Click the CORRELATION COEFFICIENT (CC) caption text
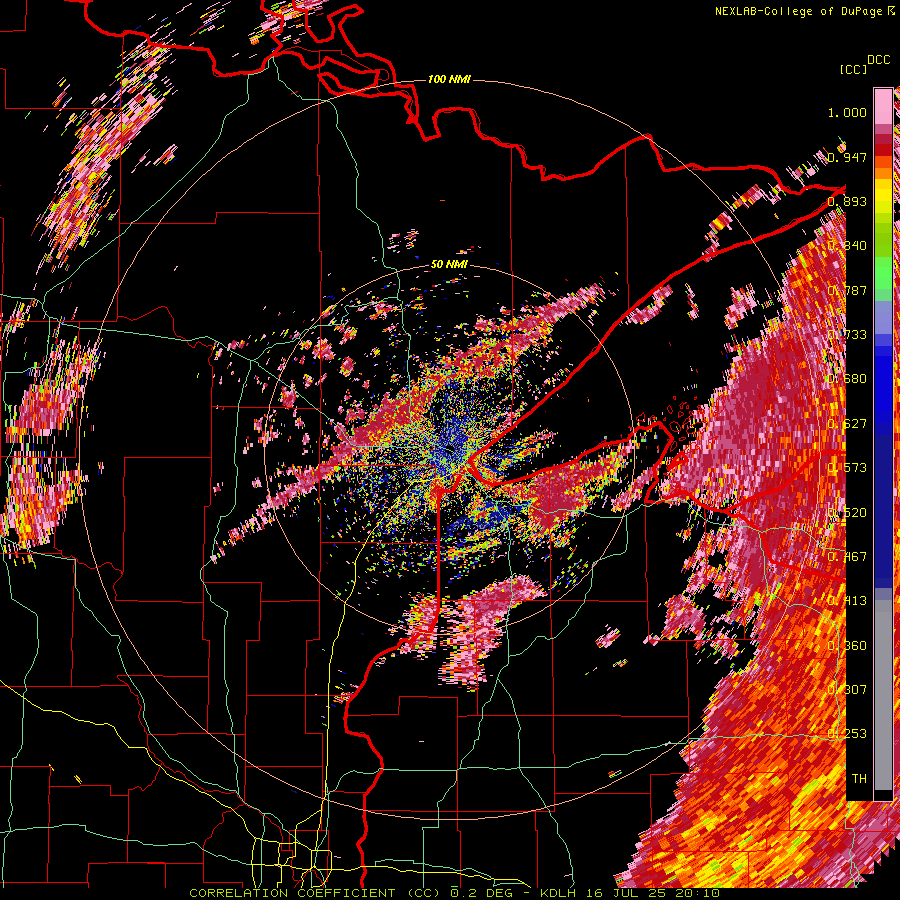The height and width of the screenshot is (900, 900). (316, 893)
